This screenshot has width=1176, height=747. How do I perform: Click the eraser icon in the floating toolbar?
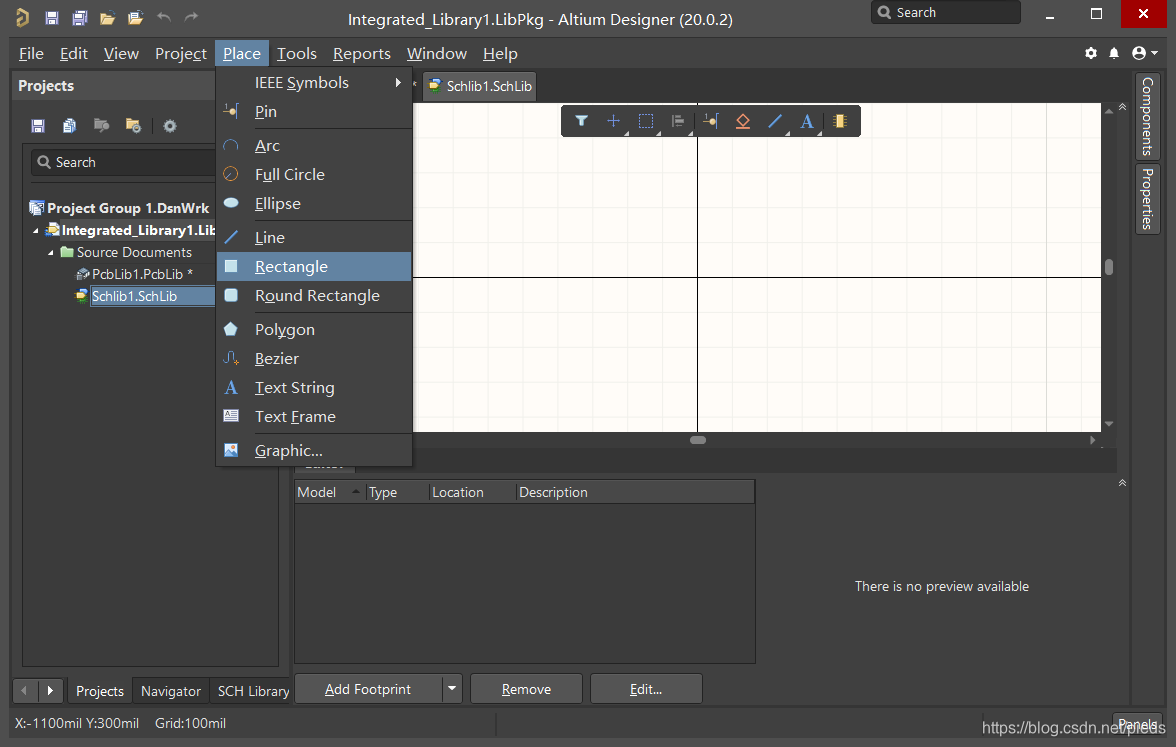(742, 121)
